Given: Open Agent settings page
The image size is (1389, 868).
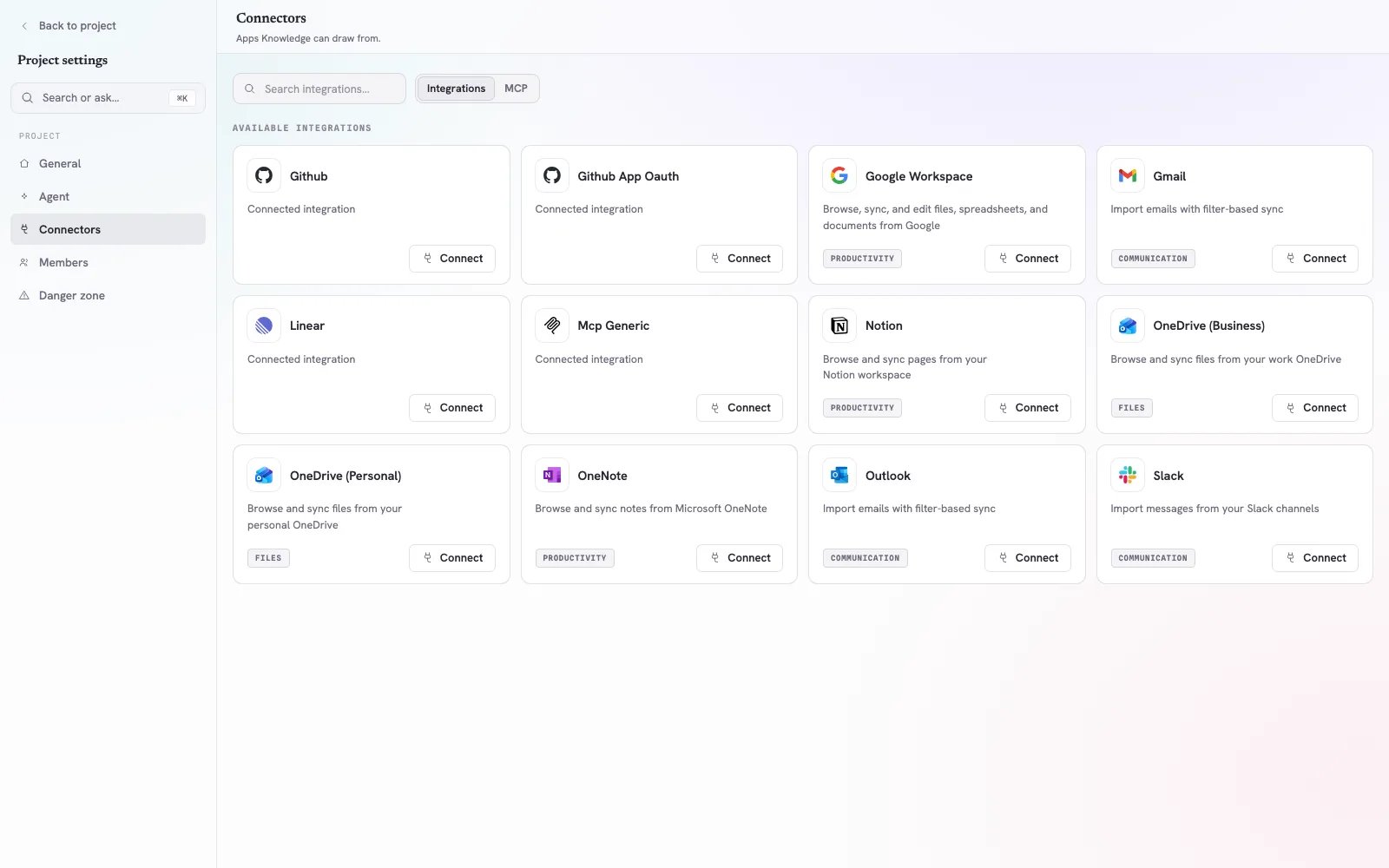Looking at the screenshot, I should pyautogui.click(x=108, y=196).
